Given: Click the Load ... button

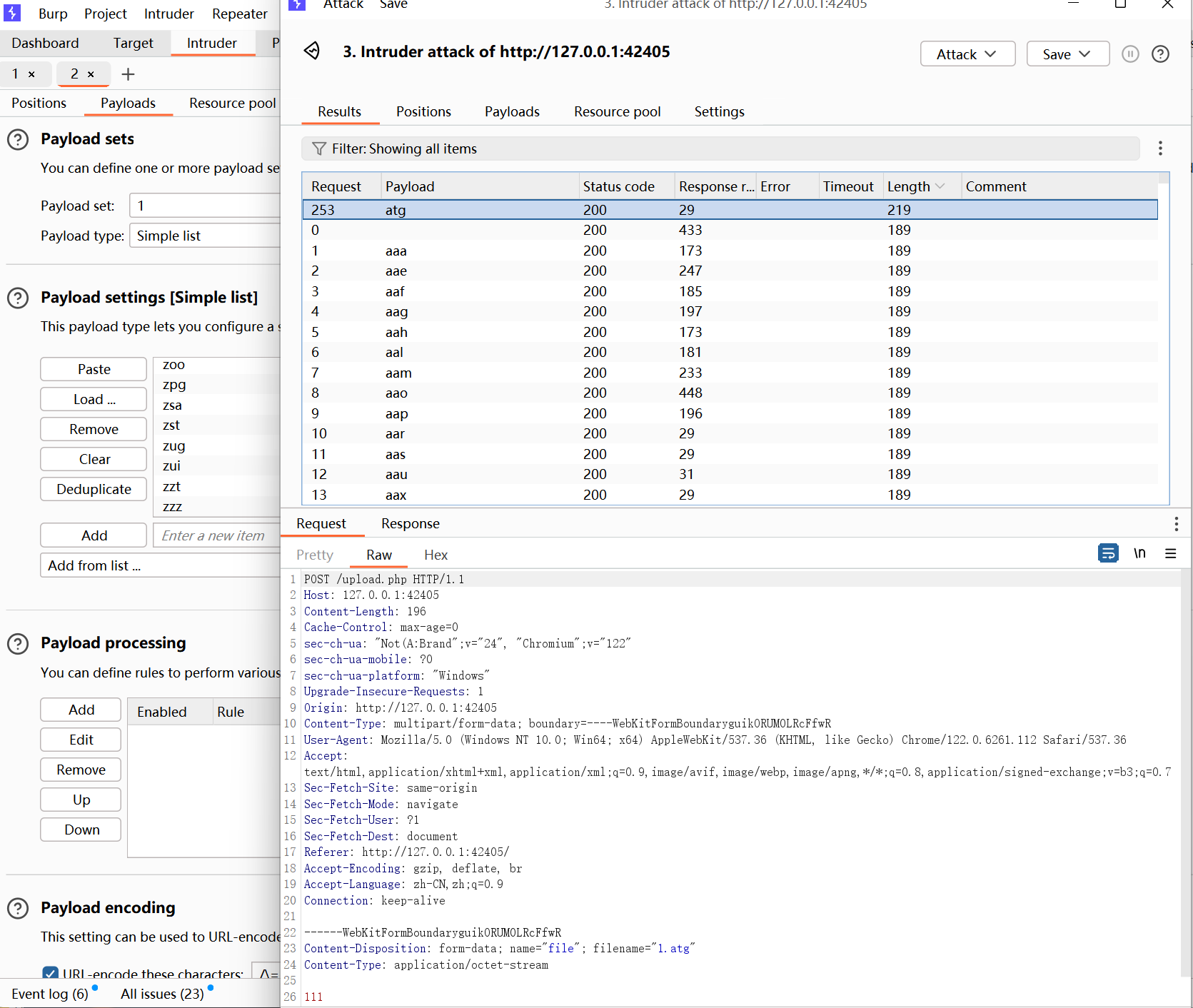Looking at the screenshot, I should pos(94,399).
